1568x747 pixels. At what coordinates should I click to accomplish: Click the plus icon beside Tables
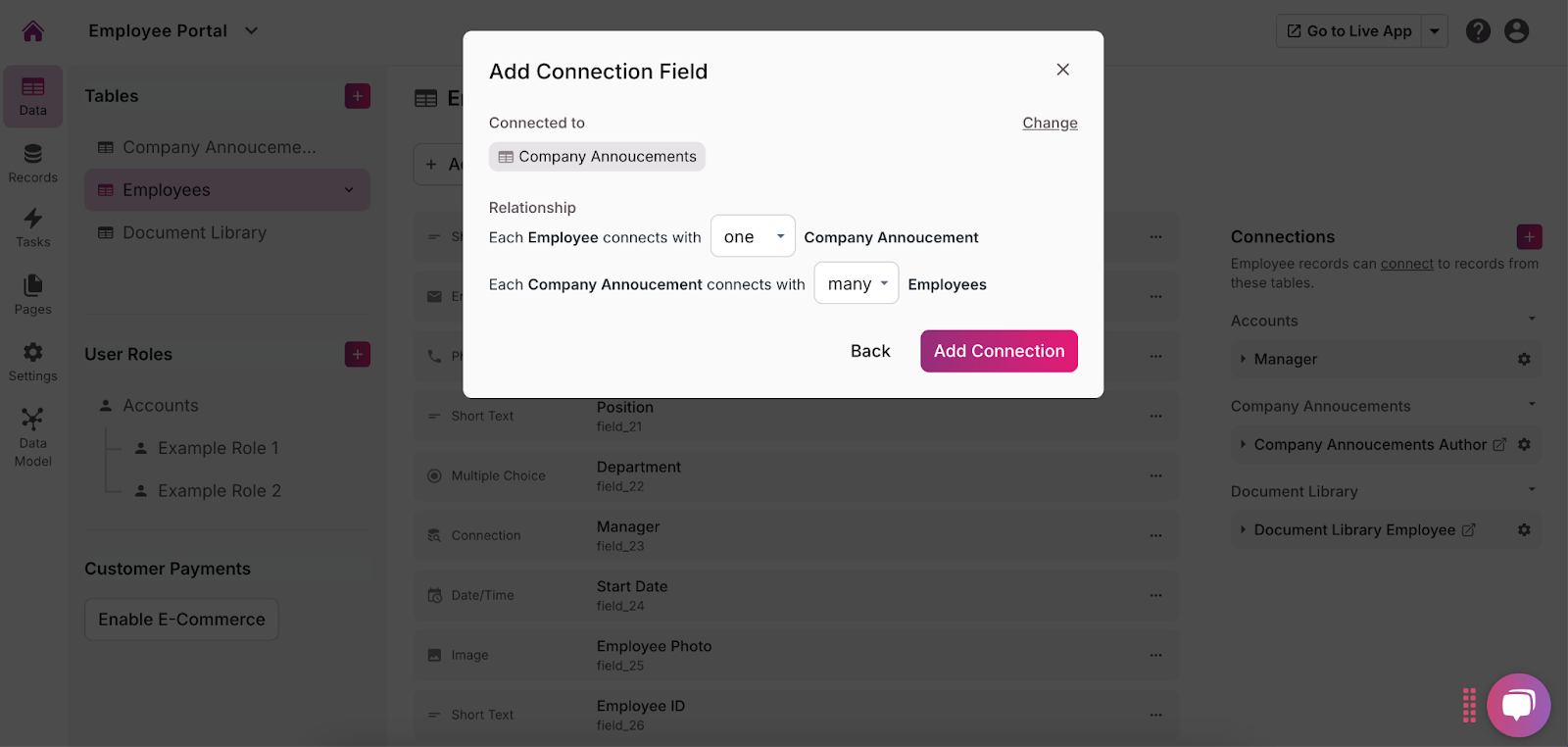point(358,96)
